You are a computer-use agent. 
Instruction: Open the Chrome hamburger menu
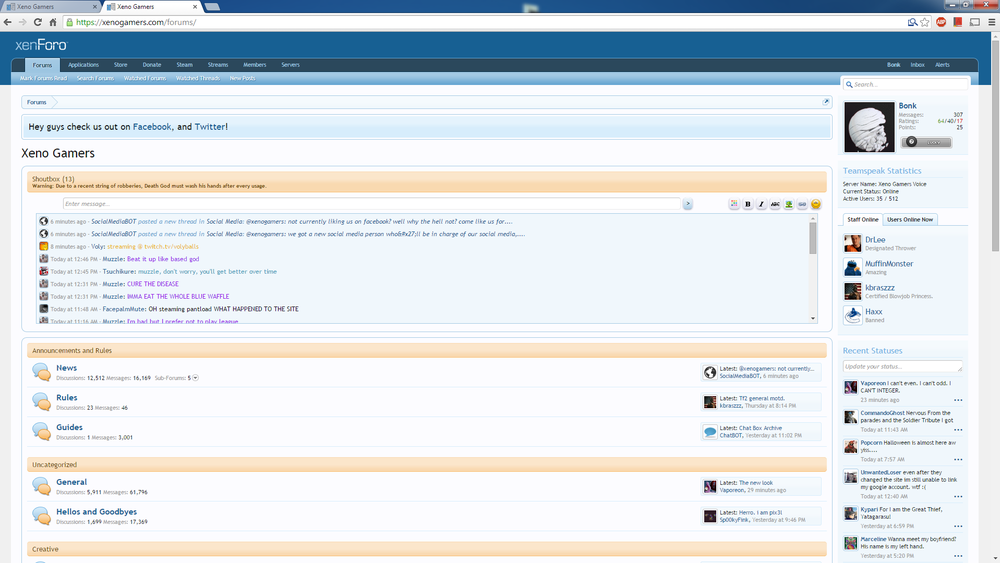(x=992, y=22)
